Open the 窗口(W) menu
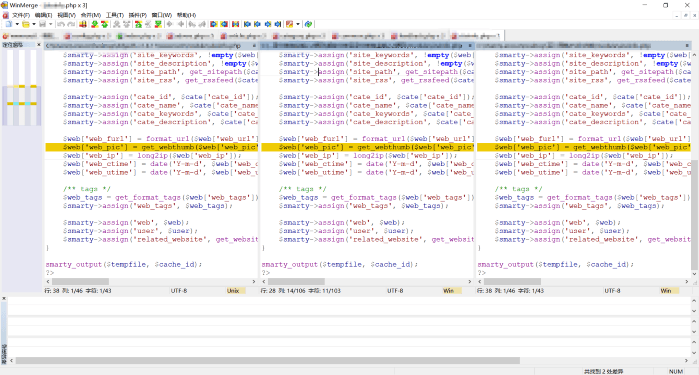This screenshot has height=375, width=699. click(x=161, y=15)
